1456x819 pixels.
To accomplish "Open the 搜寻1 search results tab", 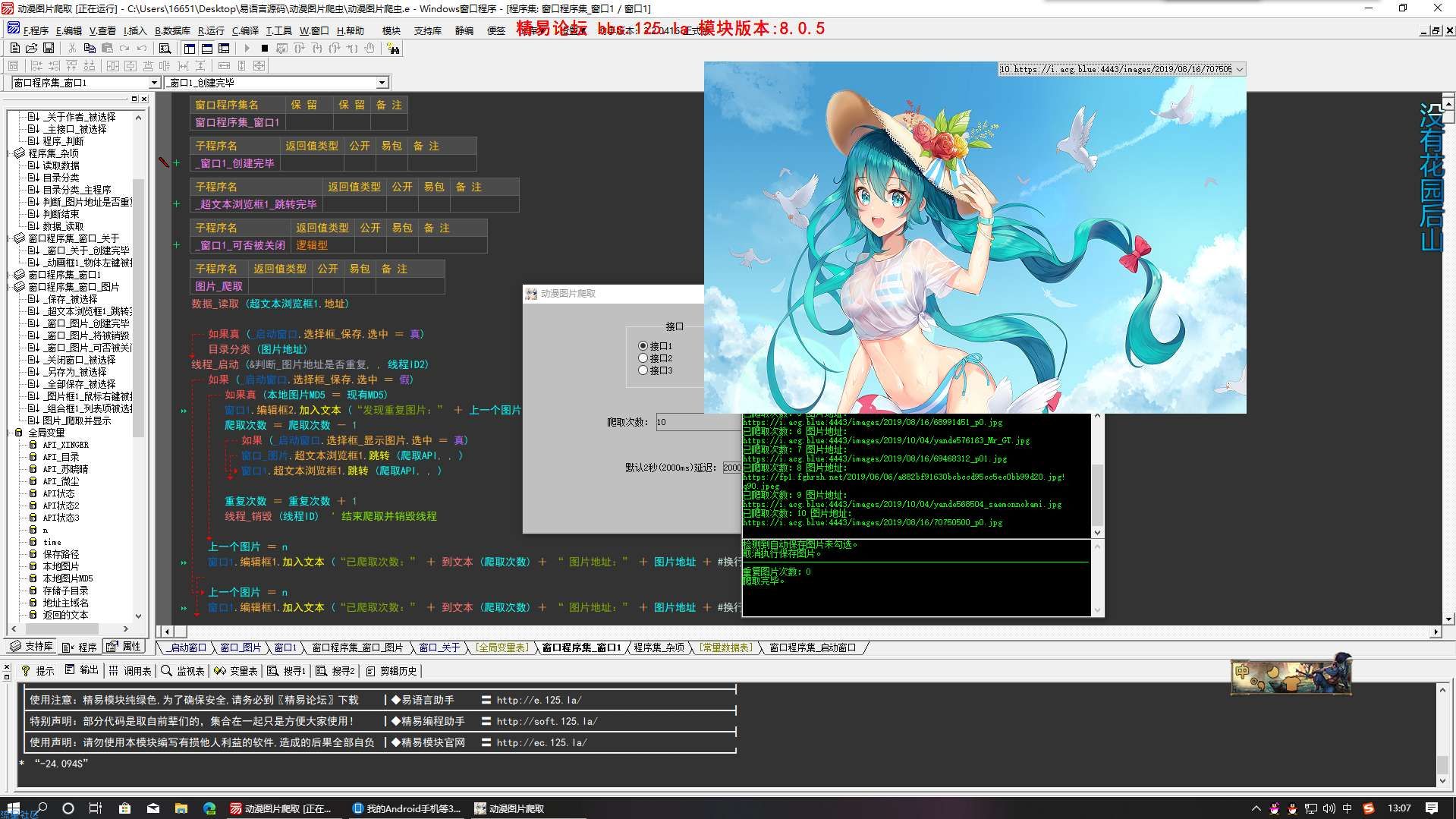I will click(286, 670).
